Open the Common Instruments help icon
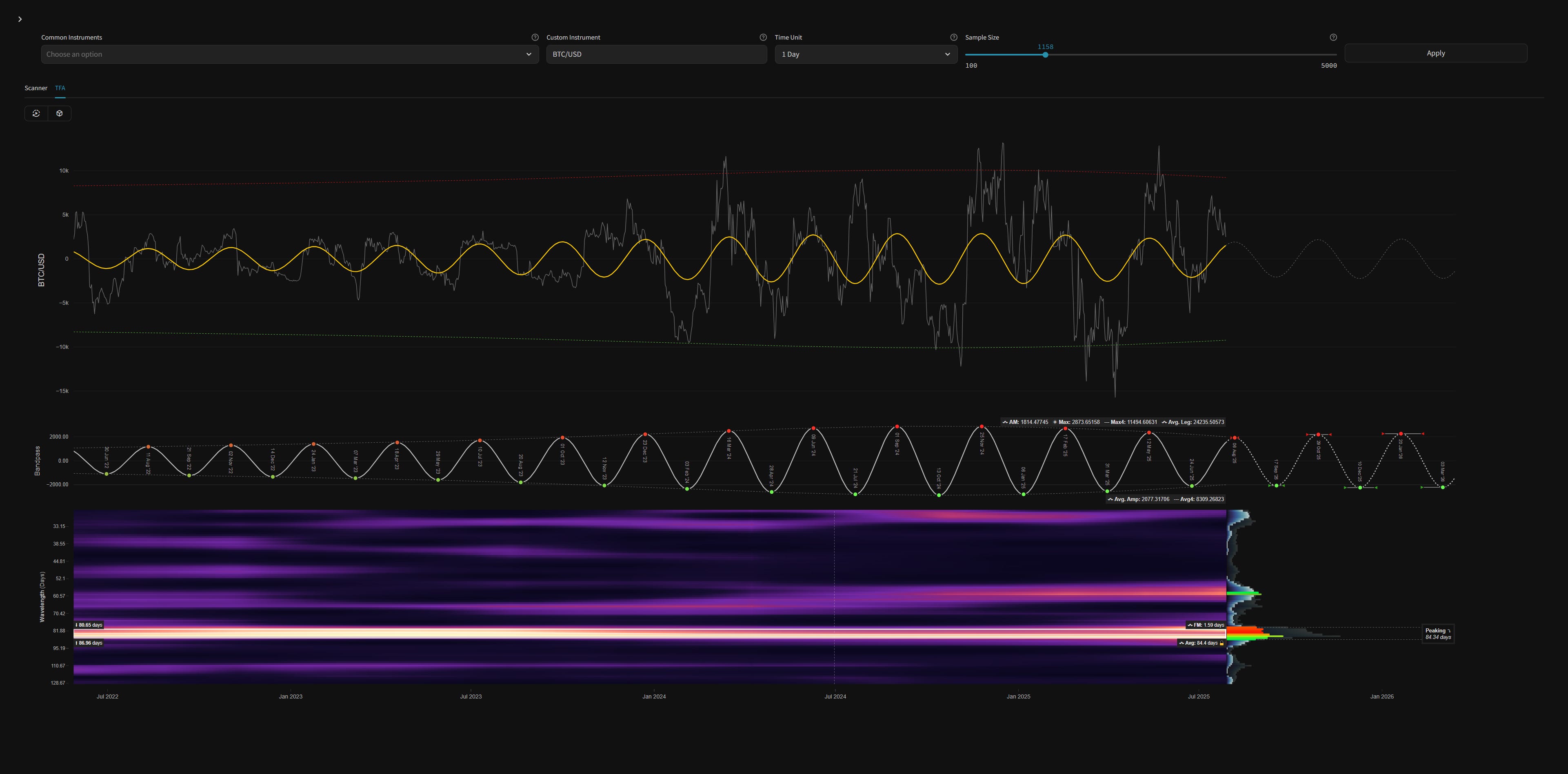 [535, 37]
